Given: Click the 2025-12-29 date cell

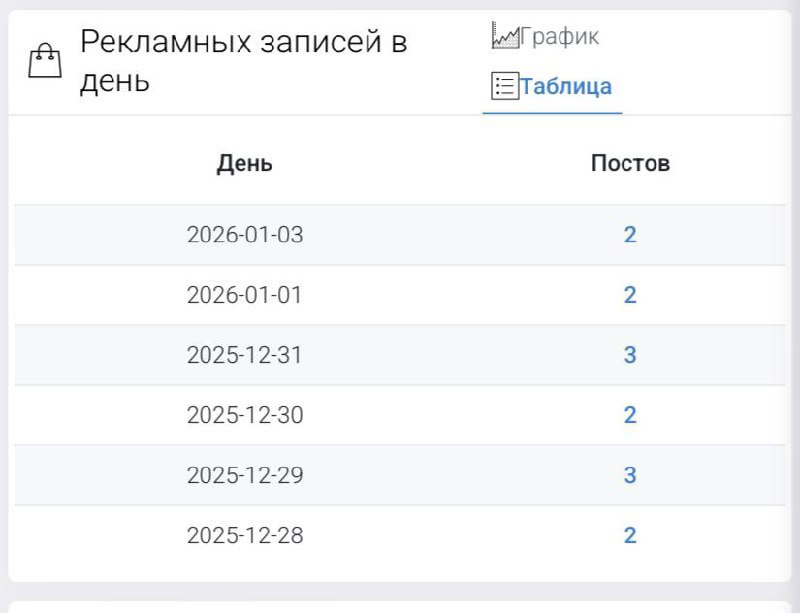Looking at the screenshot, I should pos(245,475).
